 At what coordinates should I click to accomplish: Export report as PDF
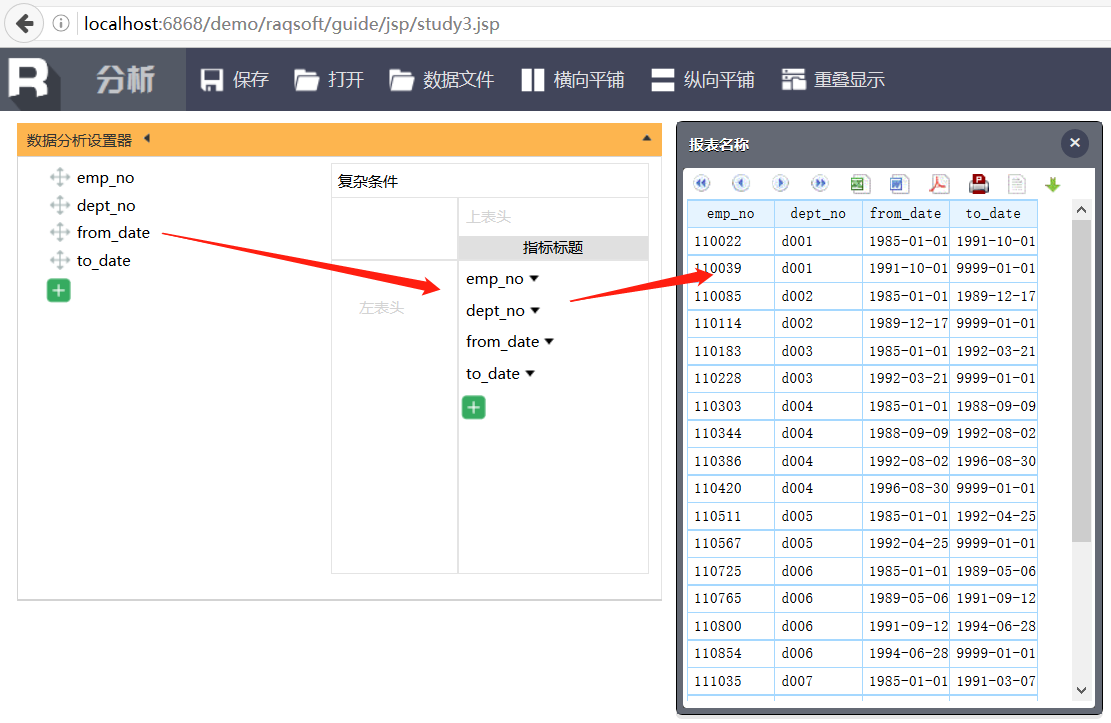[939, 184]
